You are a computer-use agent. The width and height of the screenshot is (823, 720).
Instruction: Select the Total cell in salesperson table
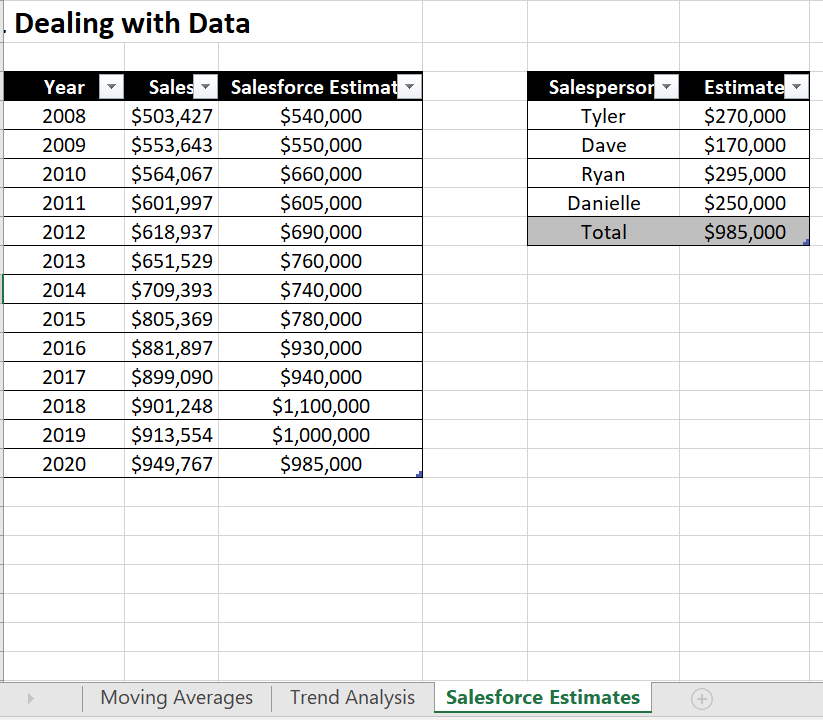[x=604, y=232]
